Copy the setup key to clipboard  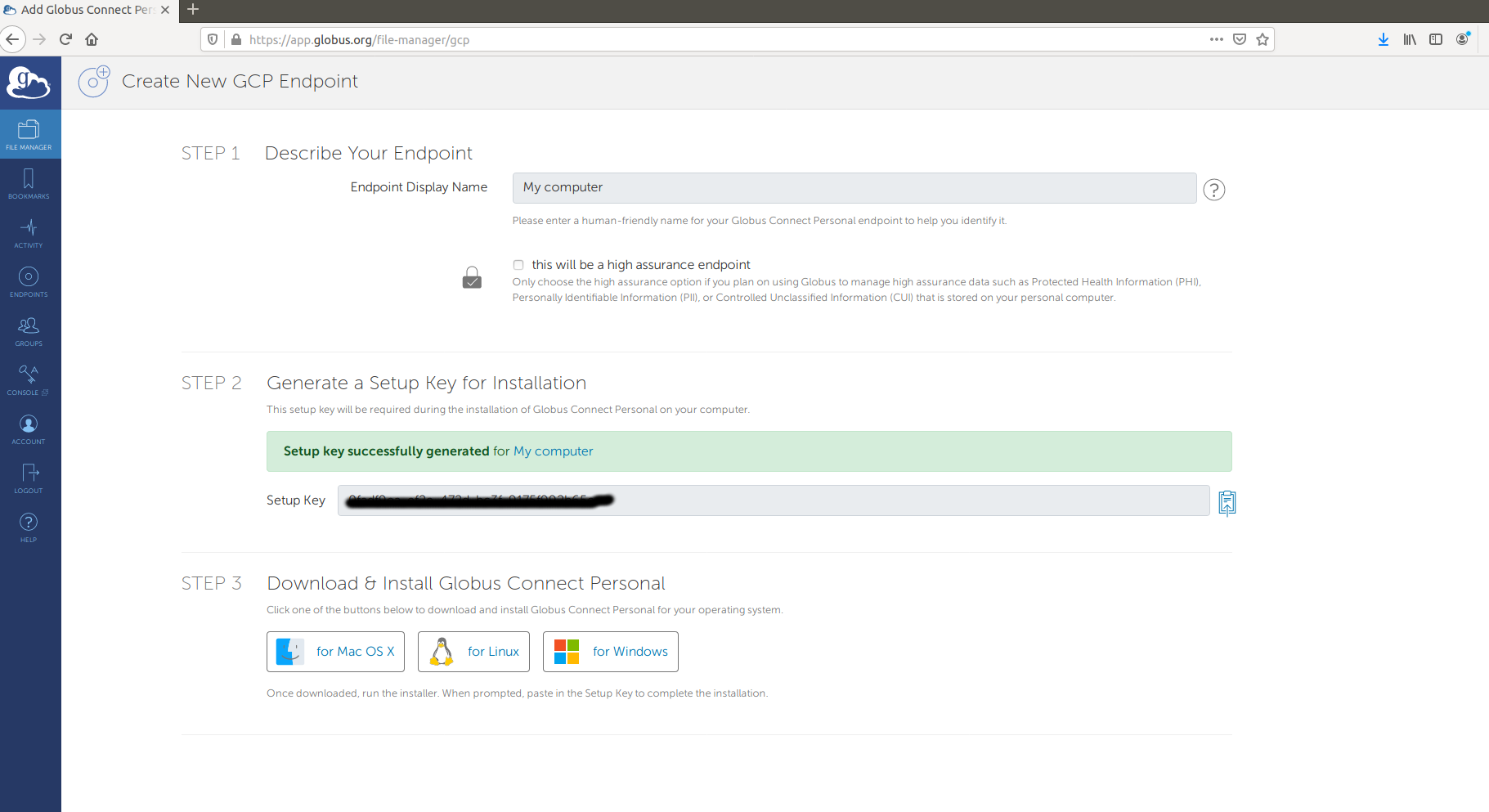click(1227, 502)
